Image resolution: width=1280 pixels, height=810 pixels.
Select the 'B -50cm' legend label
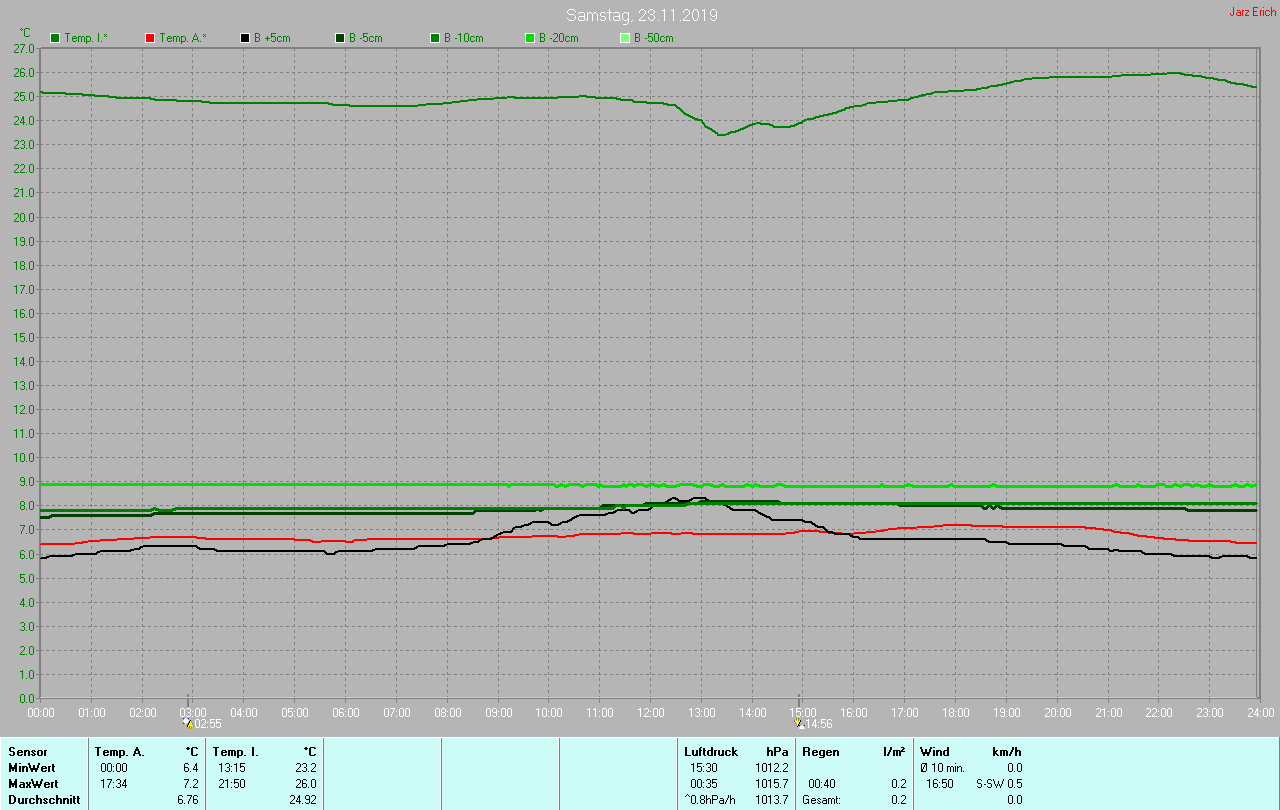click(x=653, y=38)
